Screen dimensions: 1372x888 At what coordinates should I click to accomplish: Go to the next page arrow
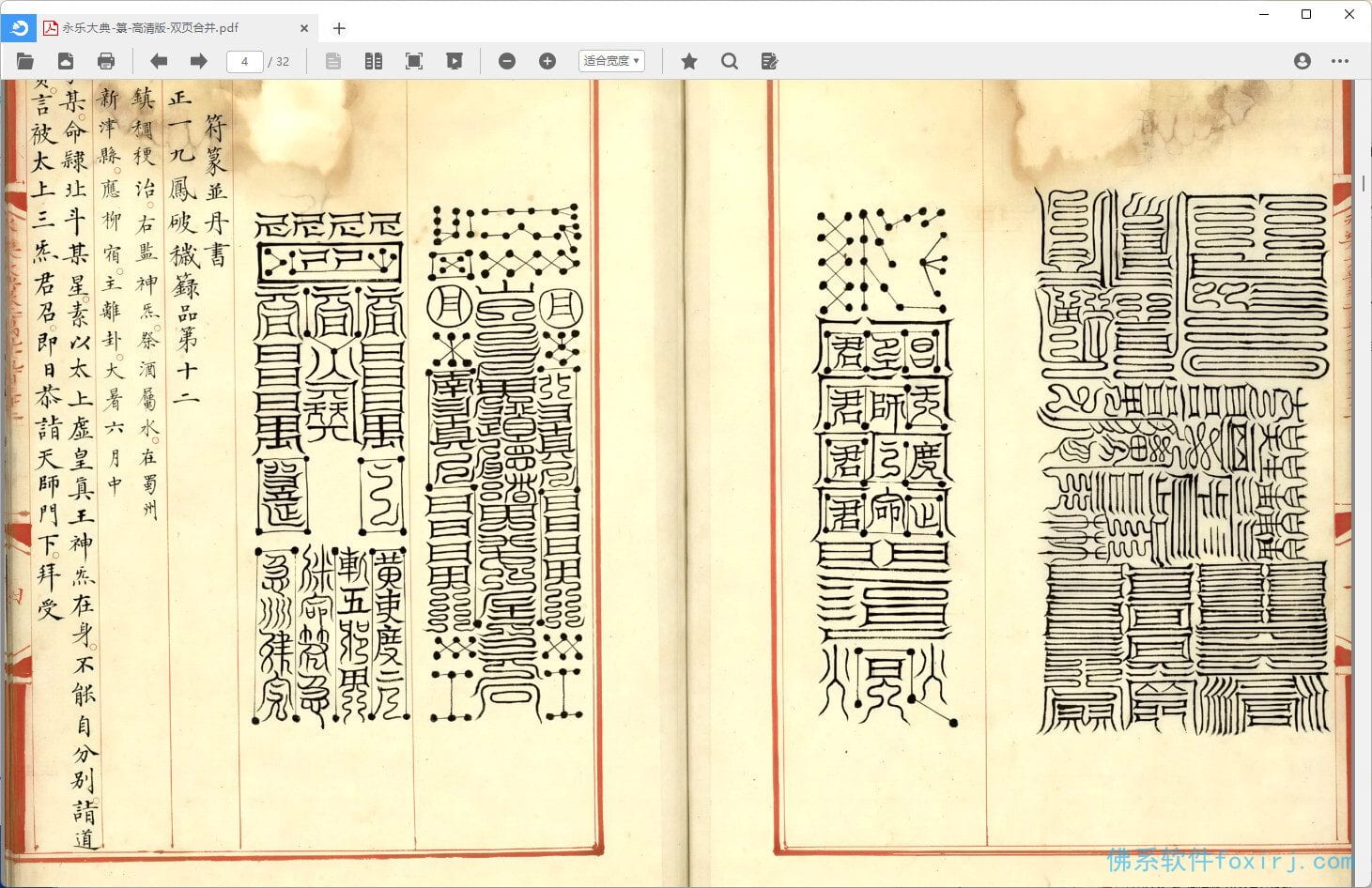tap(198, 61)
